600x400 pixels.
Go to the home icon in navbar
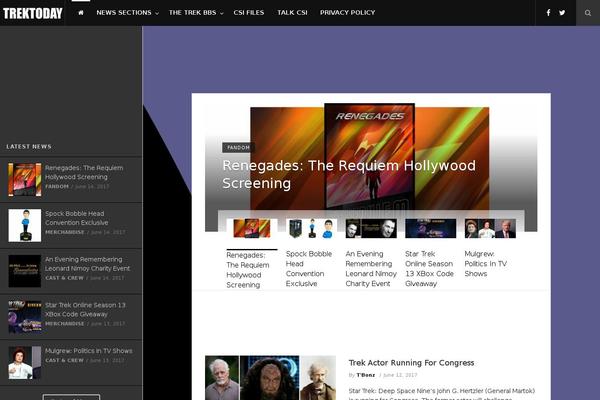(81, 13)
